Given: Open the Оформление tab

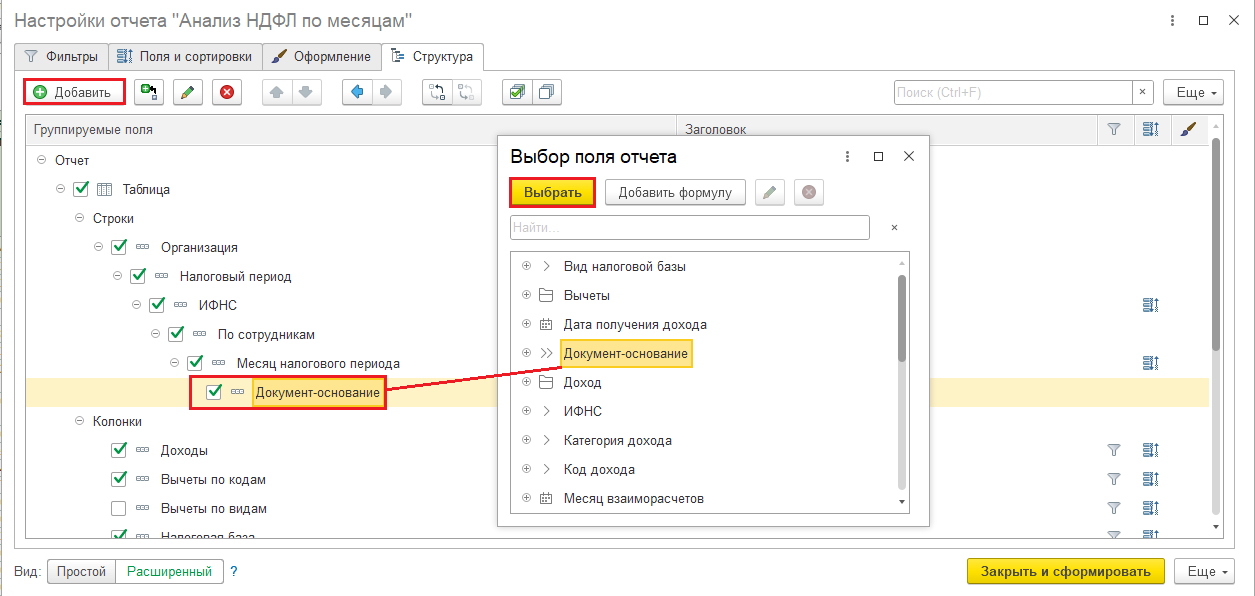Looking at the screenshot, I should click(x=323, y=56).
